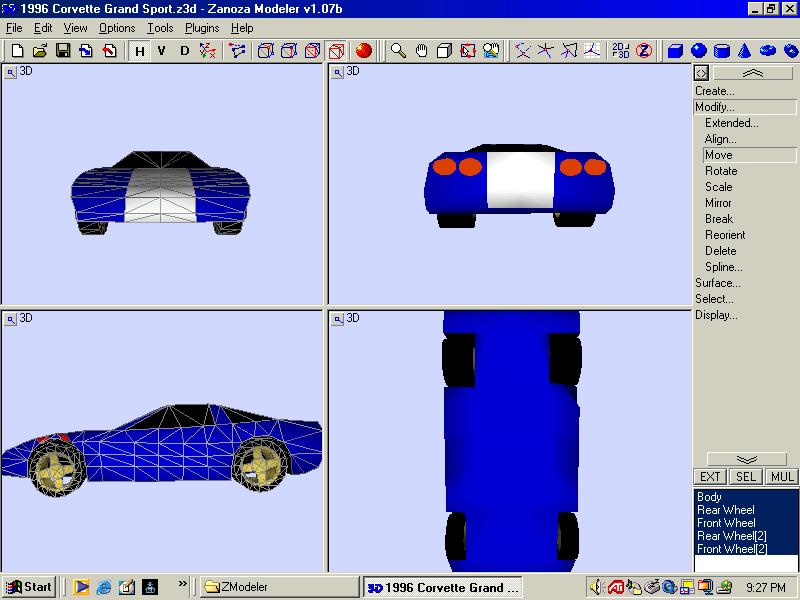This screenshot has width=800, height=600.
Task: Expand the Surface... command group
Action: pos(718,283)
